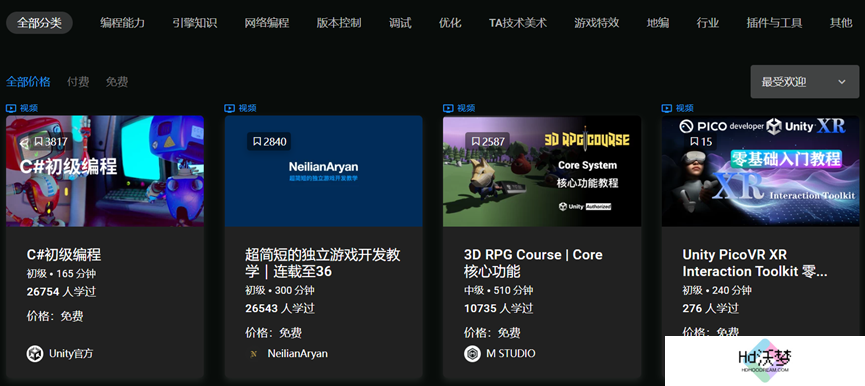This screenshot has height=386, width=865.
Task: Click 10735 人学过 text
Action: 499,308
